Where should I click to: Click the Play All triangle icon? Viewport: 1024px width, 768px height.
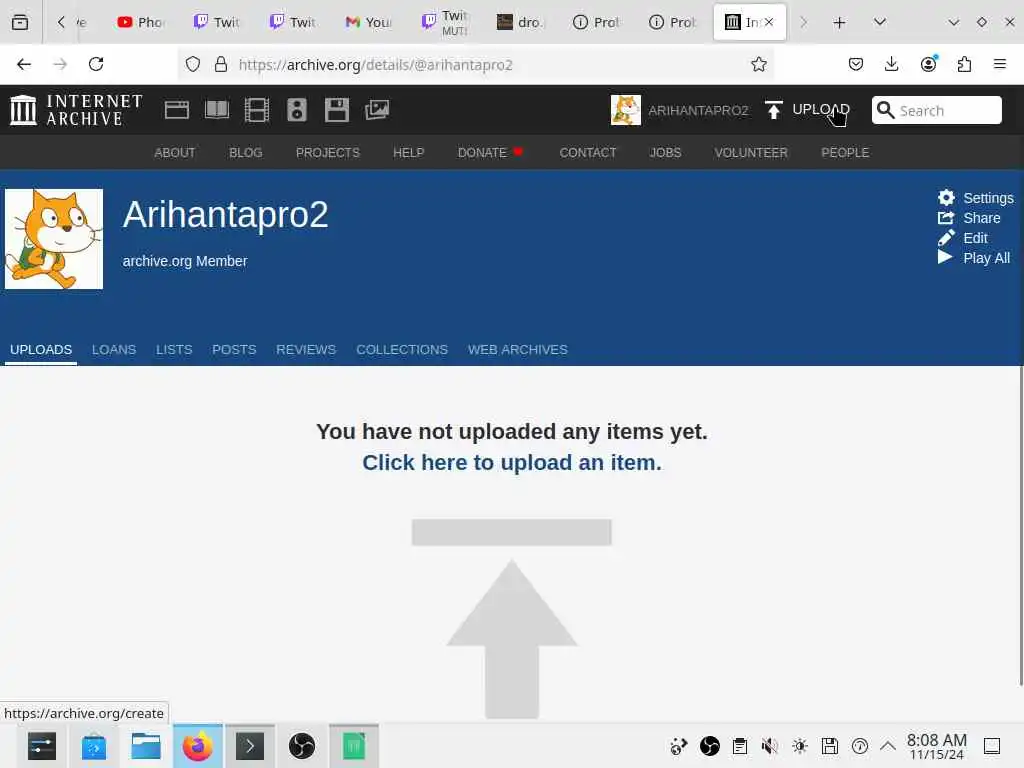945,257
